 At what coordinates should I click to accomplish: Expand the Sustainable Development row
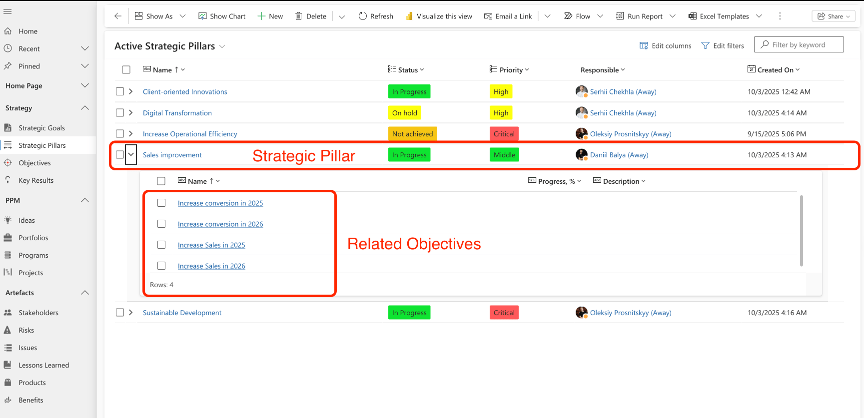[131, 313]
